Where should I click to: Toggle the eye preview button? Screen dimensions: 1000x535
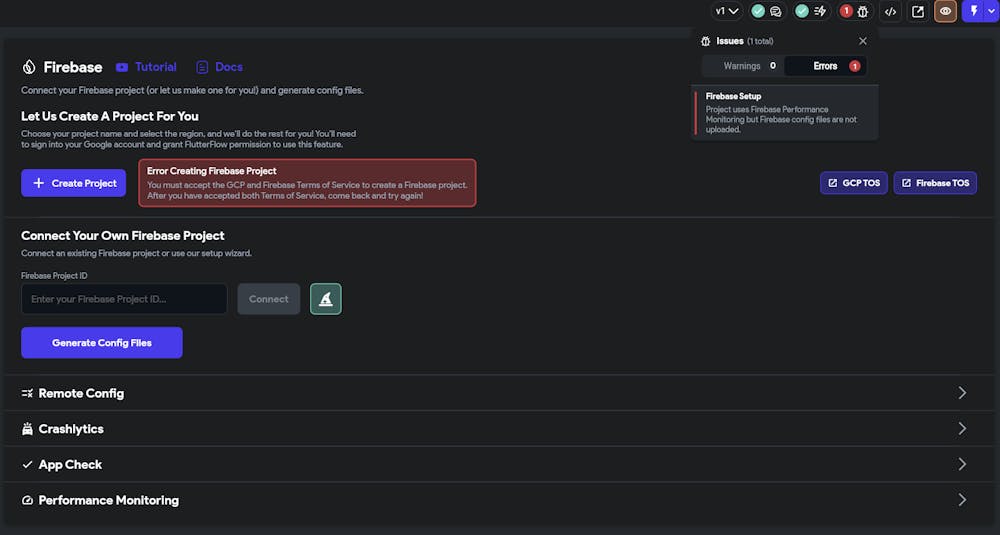click(x=945, y=11)
